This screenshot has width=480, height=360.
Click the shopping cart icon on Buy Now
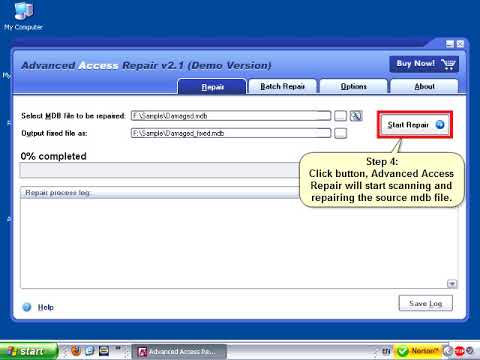coord(448,64)
